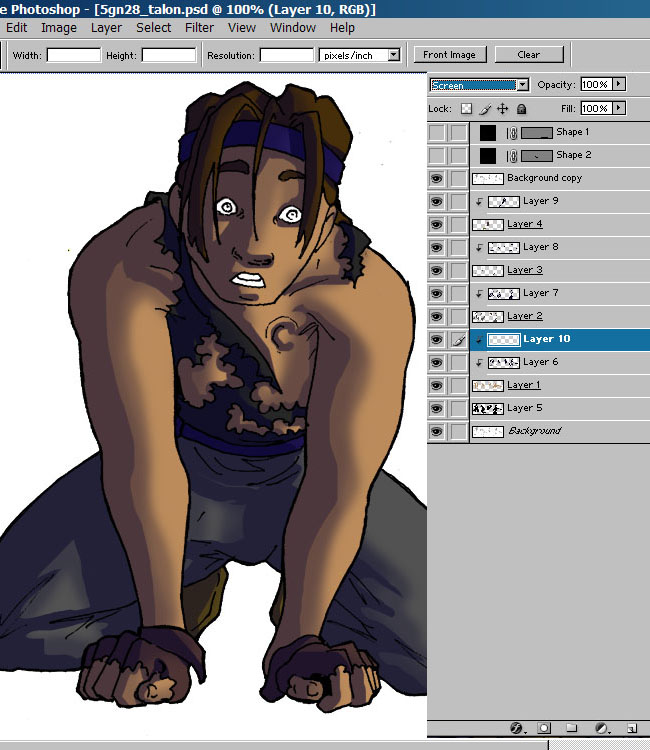650x750 pixels.
Task: Select the Shape 1 vector mask thumbnail
Action: coord(537,133)
